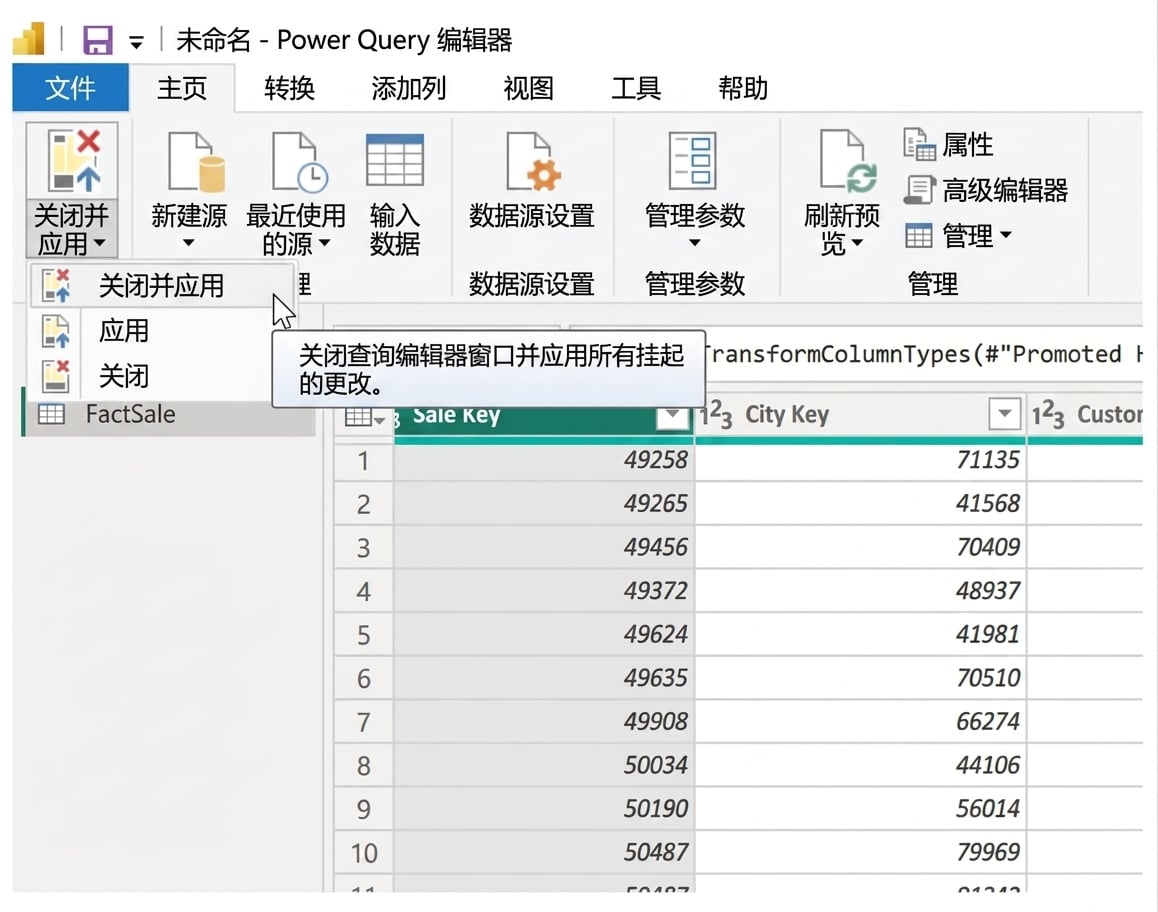The image size is (1158, 912).
Task: Click the Power BI logo icon
Action: point(30,38)
